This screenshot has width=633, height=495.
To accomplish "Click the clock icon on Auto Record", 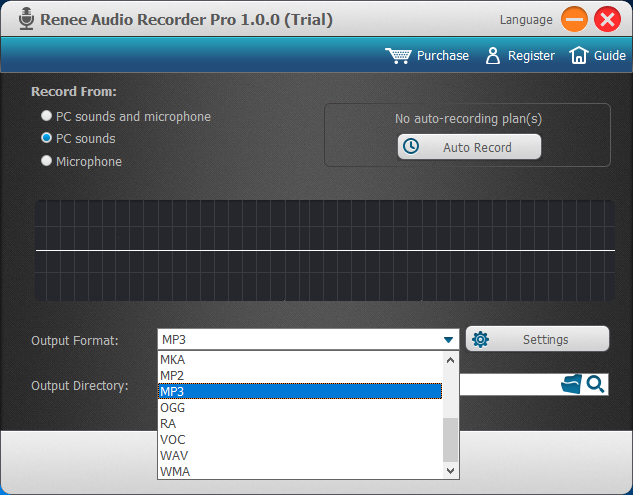I will tap(410, 147).
